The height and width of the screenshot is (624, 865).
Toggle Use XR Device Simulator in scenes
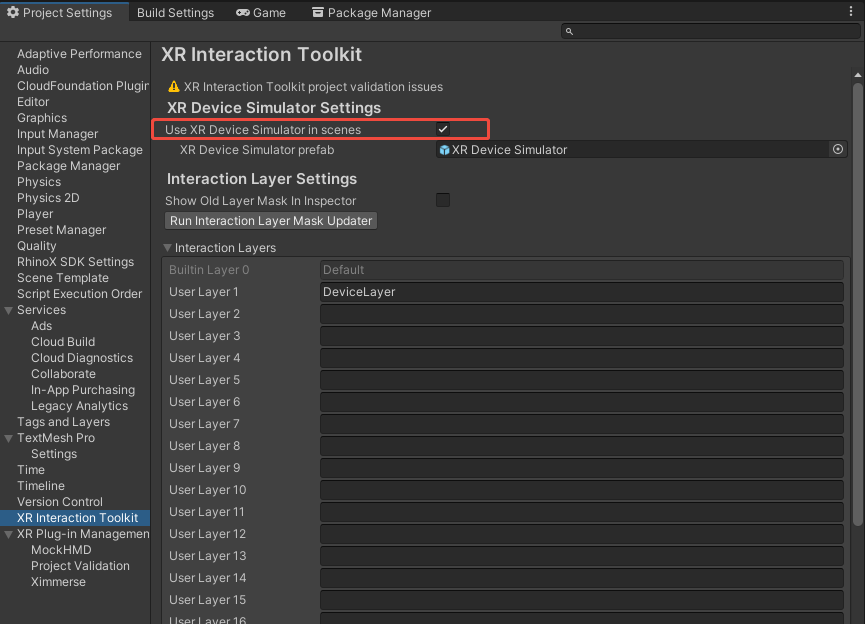[x=443, y=129]
